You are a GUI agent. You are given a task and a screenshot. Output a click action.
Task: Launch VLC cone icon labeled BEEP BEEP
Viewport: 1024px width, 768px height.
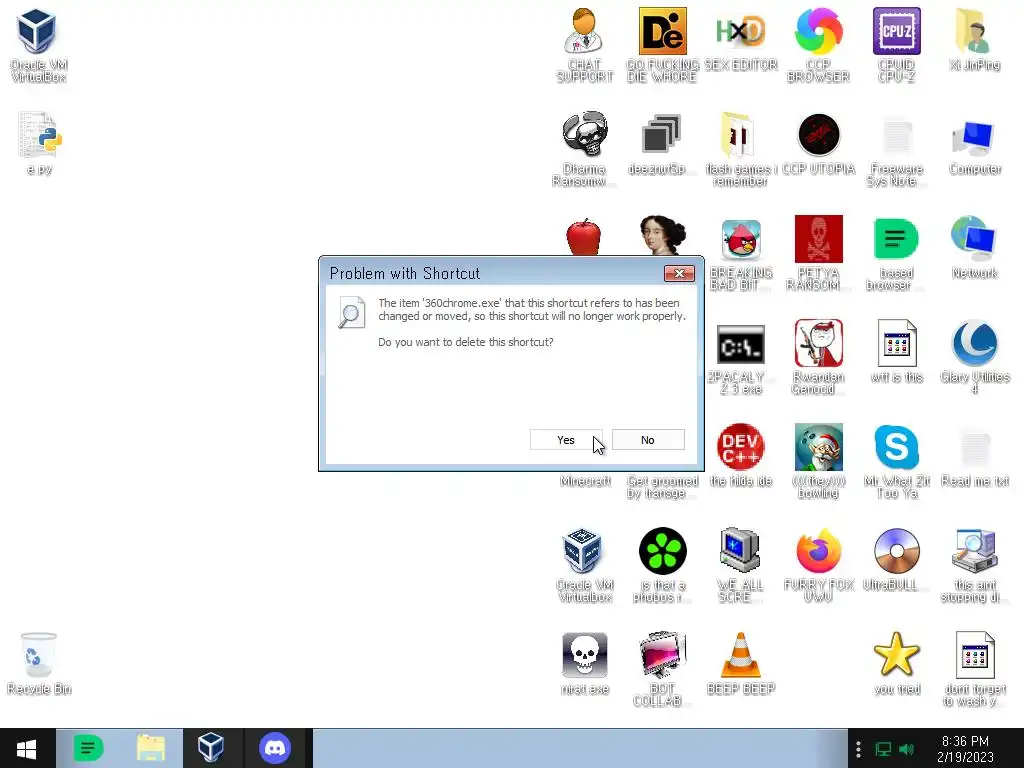(741, 664)
